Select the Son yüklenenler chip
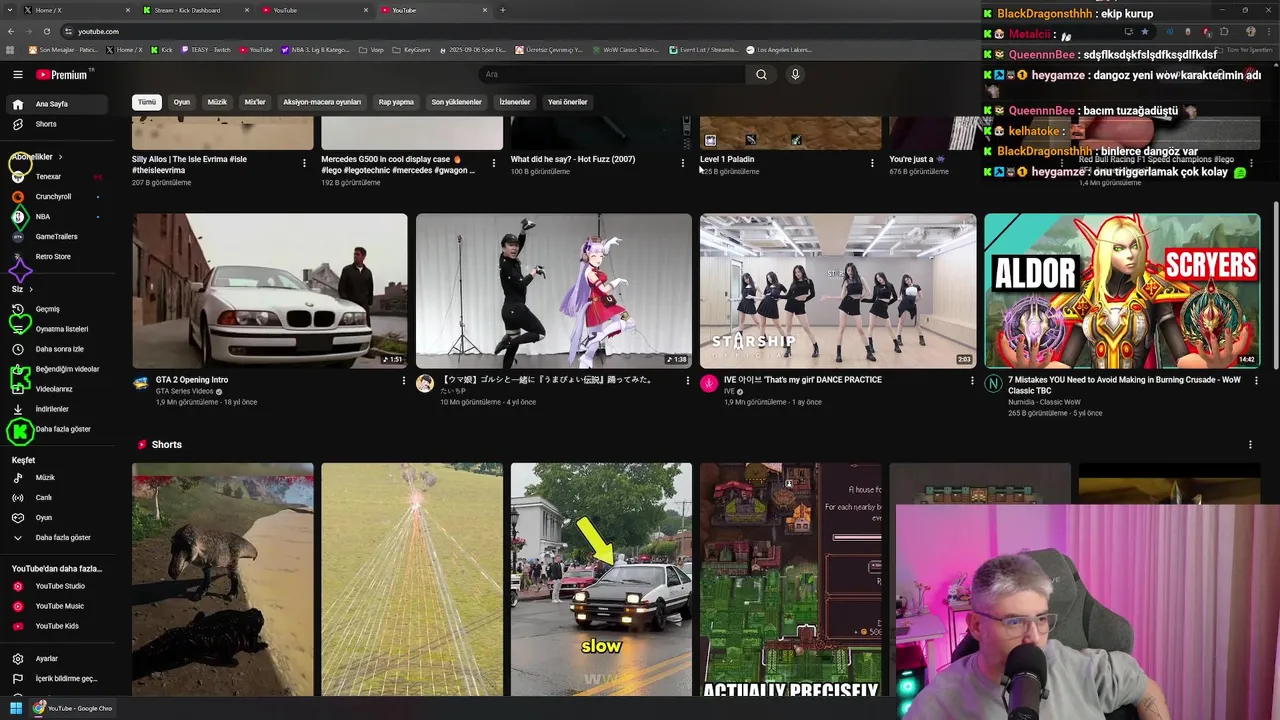 pyautogui.click(x=457, y=102)
